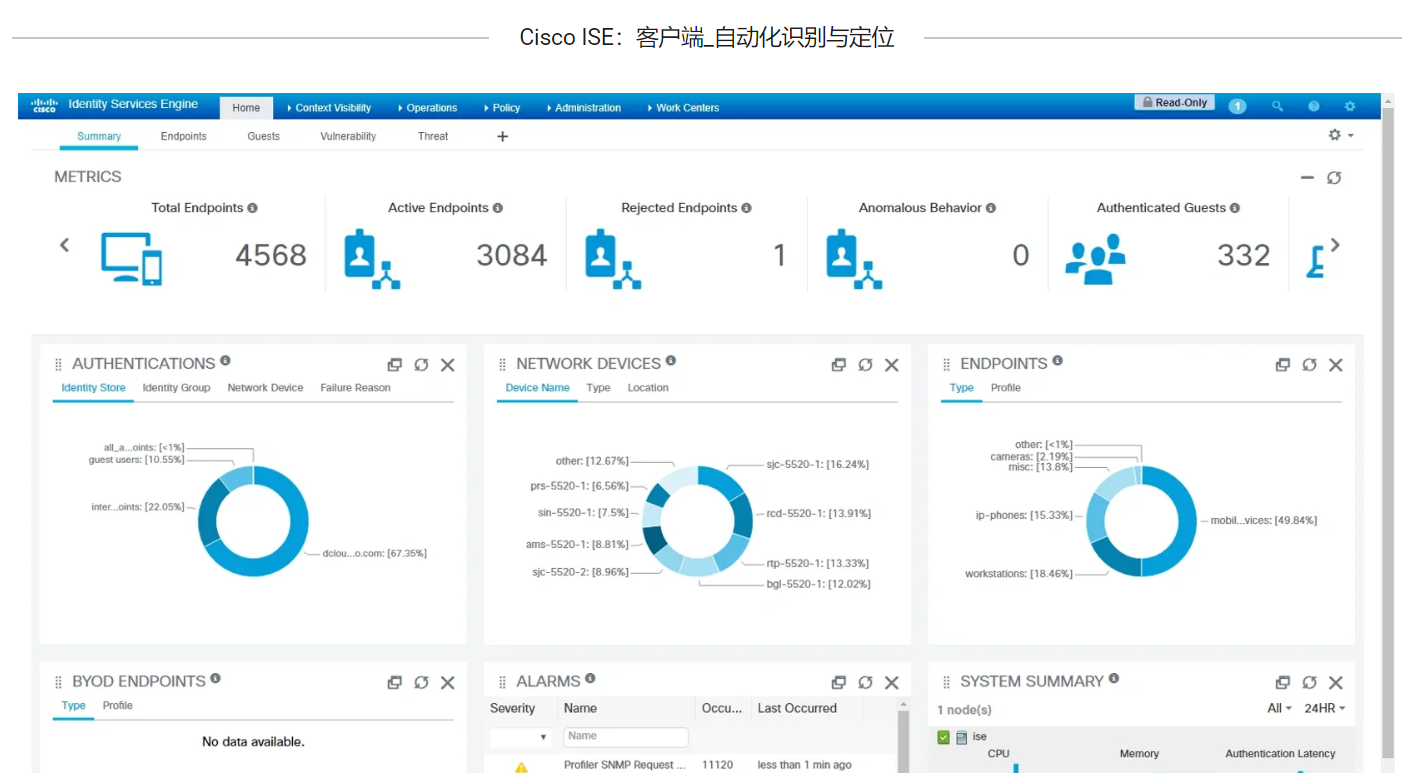This screenshot has width=1417, height=773.
Task: Open the dashboard settings gear dropdown
Action: [x=1340, y=135]
